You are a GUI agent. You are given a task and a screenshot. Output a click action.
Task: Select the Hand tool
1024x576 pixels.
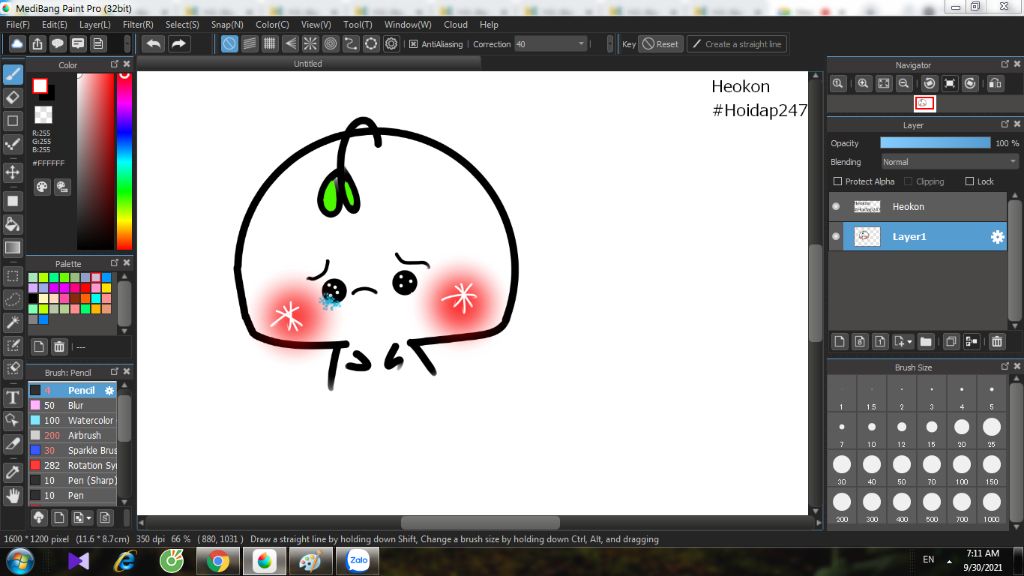pos(12,496)
